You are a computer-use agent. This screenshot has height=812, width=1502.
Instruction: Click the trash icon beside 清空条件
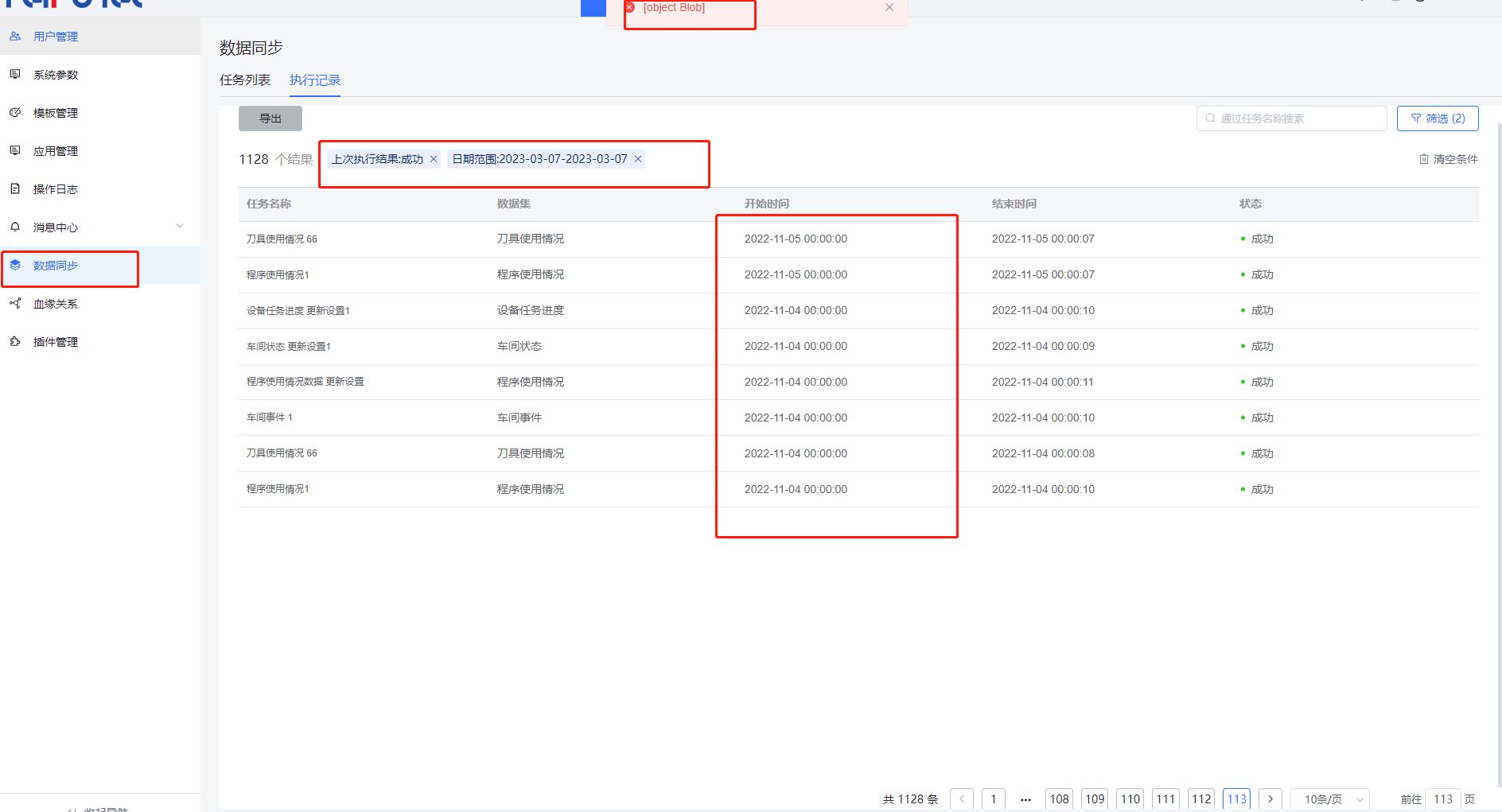click(x=1424, y=159)
